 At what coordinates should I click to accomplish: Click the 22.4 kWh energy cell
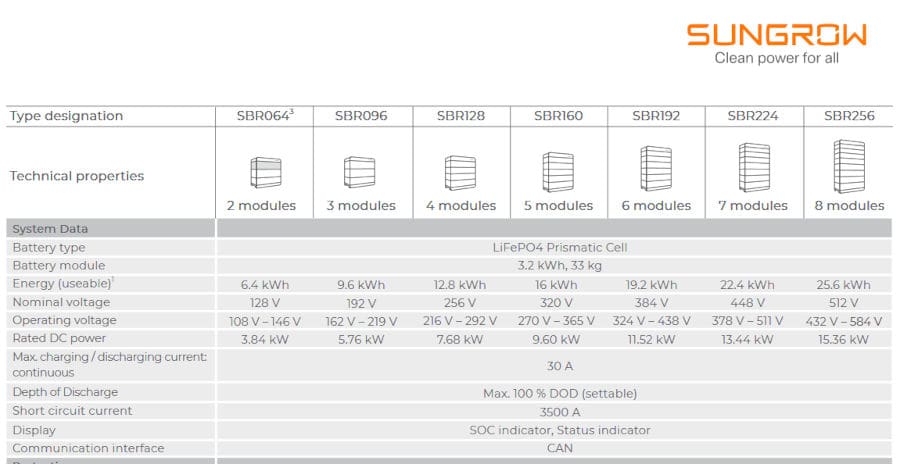747,285
